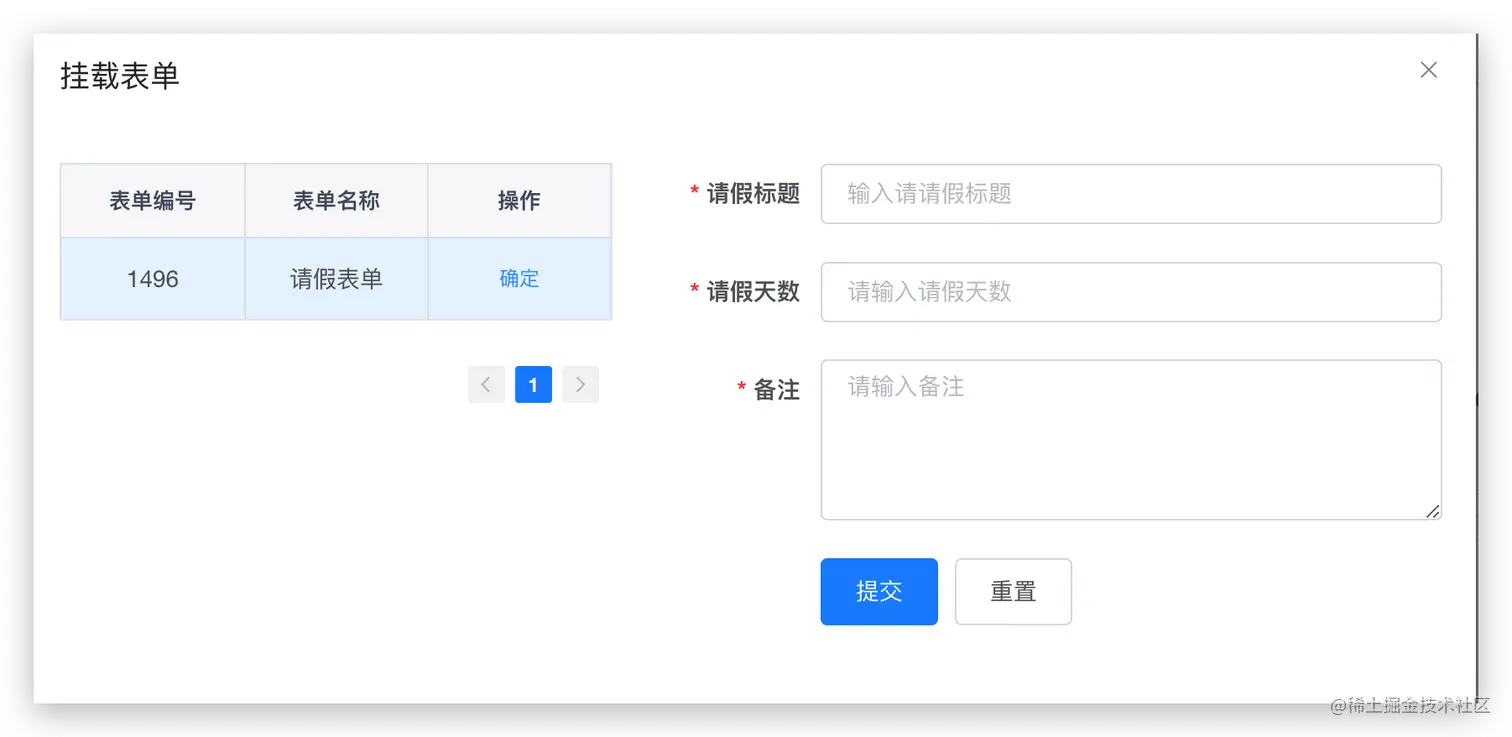Screen dimensions: 1512x737
Task: Select page 1 in pagination
Action: coord(533,385)
